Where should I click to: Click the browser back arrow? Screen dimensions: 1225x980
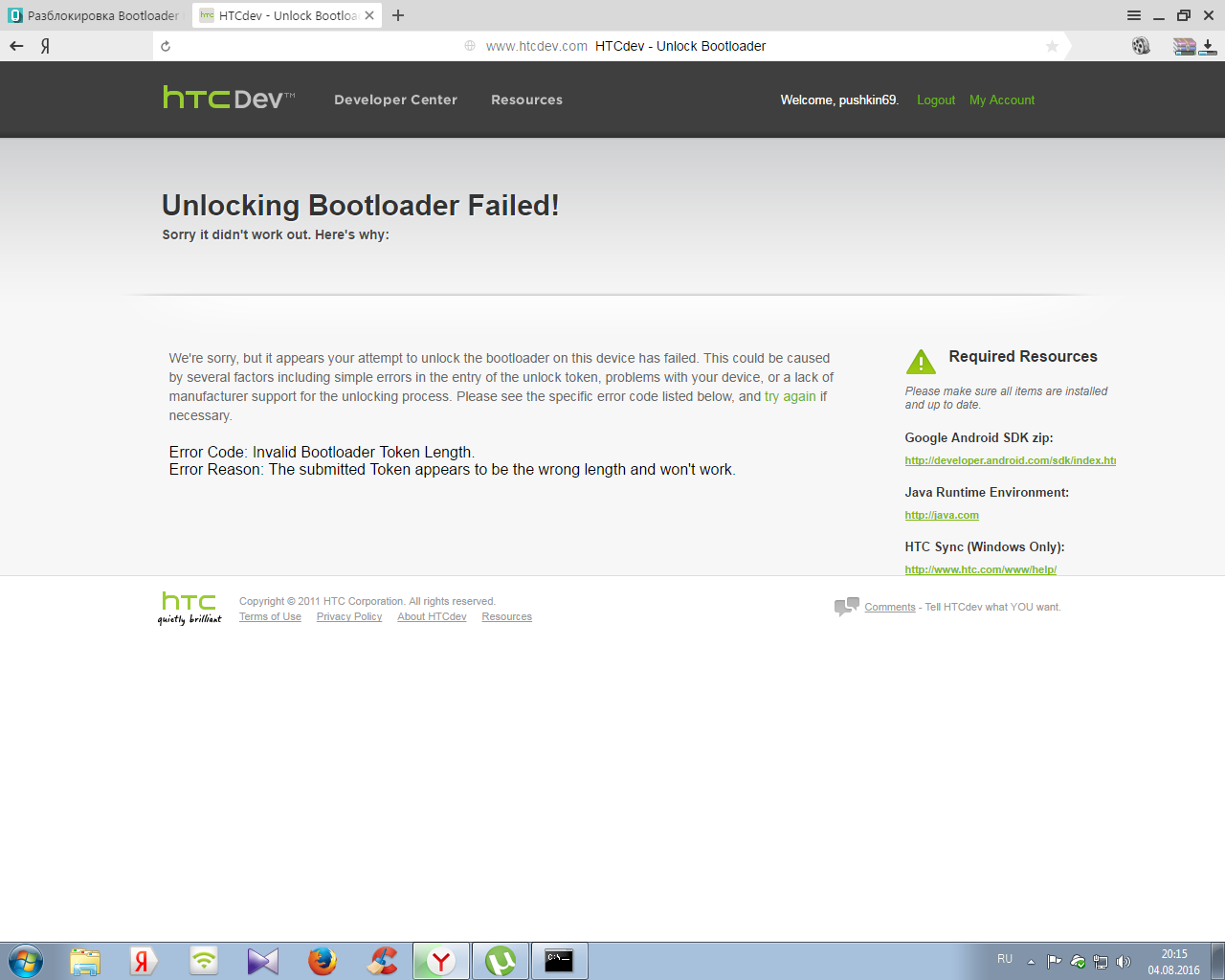pos(16,46)
